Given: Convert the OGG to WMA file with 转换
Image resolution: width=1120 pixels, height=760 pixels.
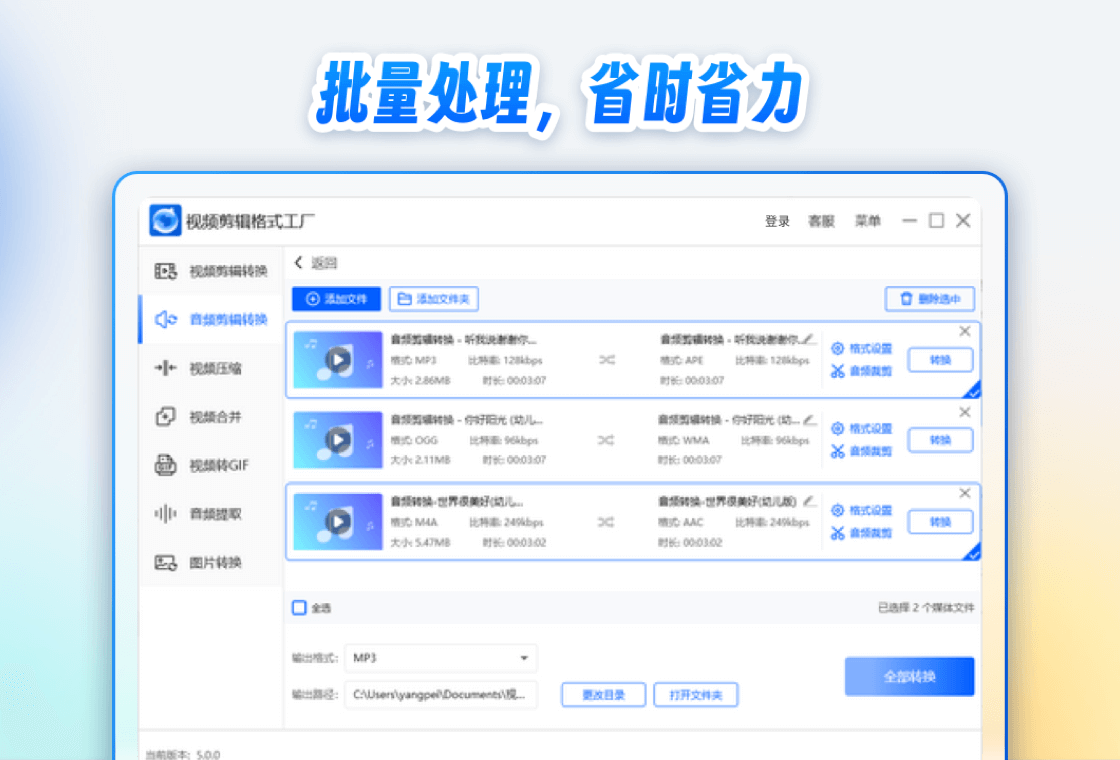Looking at the screenshot, I should coord(940,440).
